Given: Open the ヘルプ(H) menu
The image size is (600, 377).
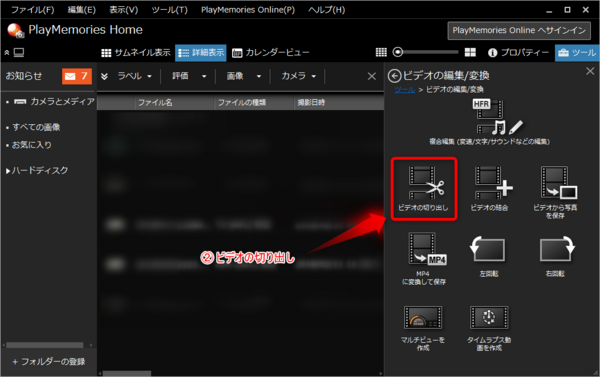Looking at the screenshot, I should 327,10.
